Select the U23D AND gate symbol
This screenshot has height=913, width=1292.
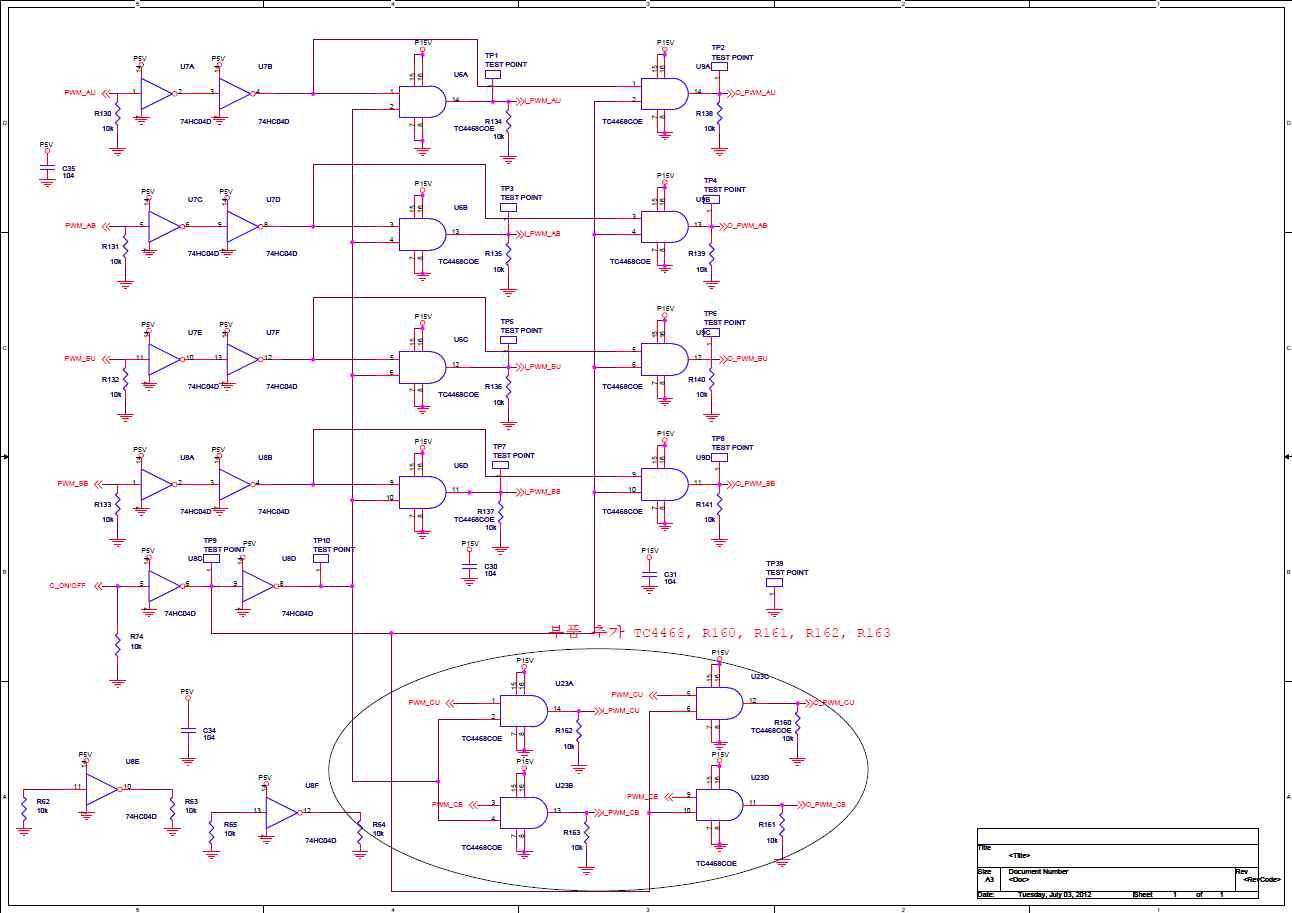(719, 805)
